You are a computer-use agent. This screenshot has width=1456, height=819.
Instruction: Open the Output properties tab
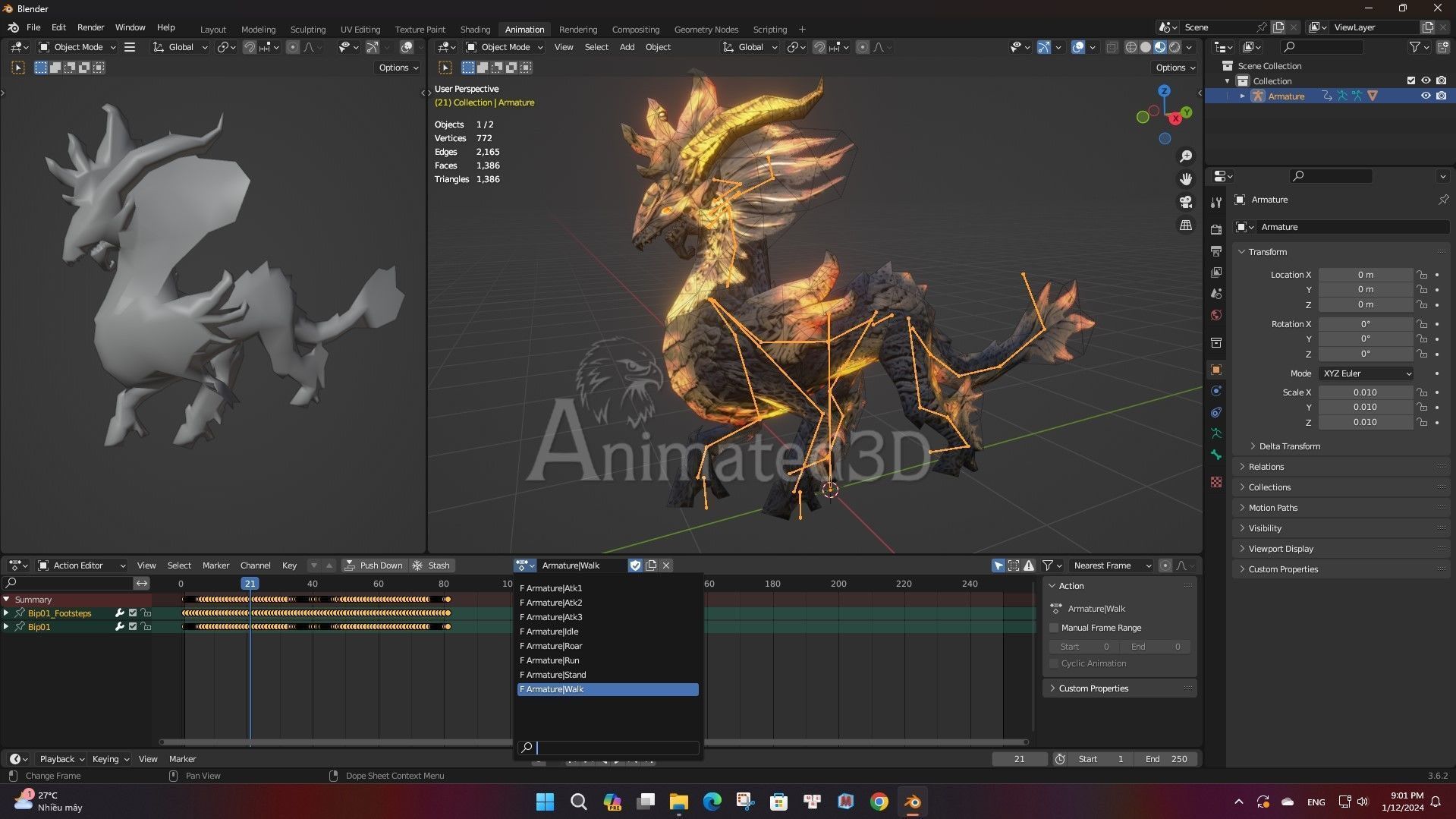coord(1216,250)
